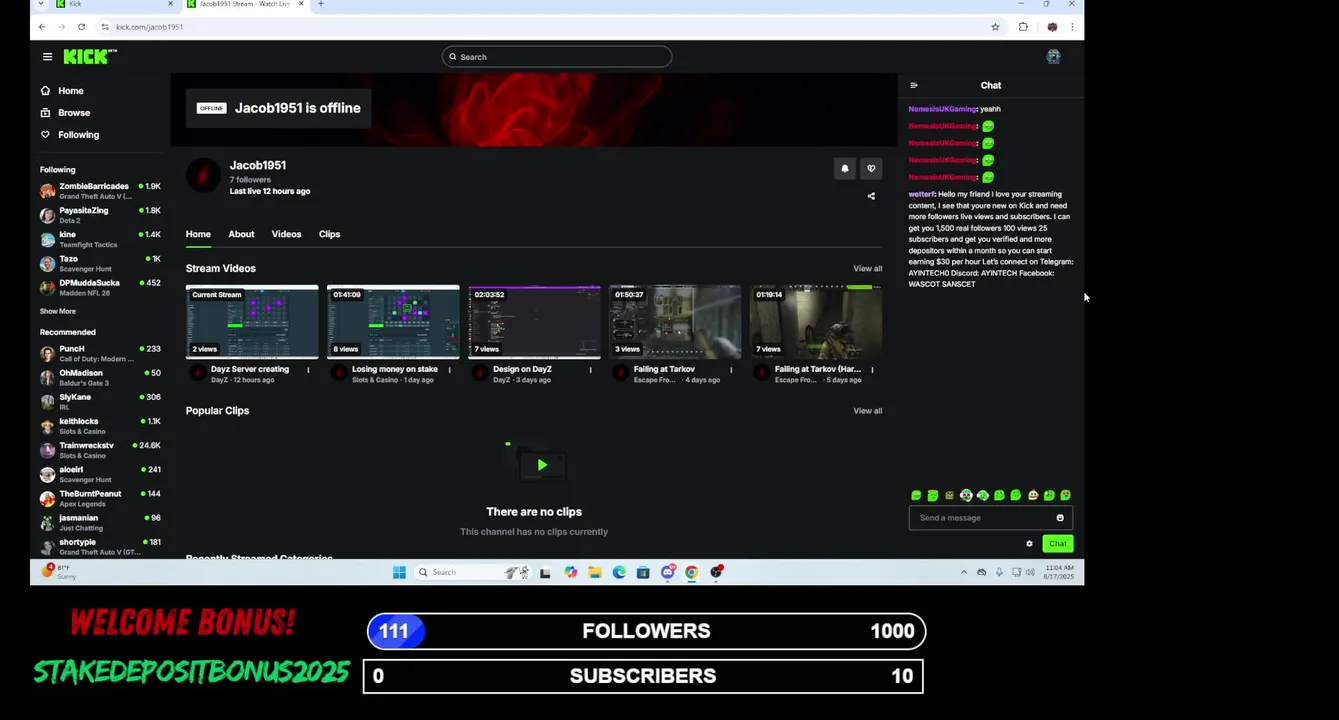Open Design on DayZ video thumbnail
The width and height of the screenshot is (1339, 720).
coord(534,322)
